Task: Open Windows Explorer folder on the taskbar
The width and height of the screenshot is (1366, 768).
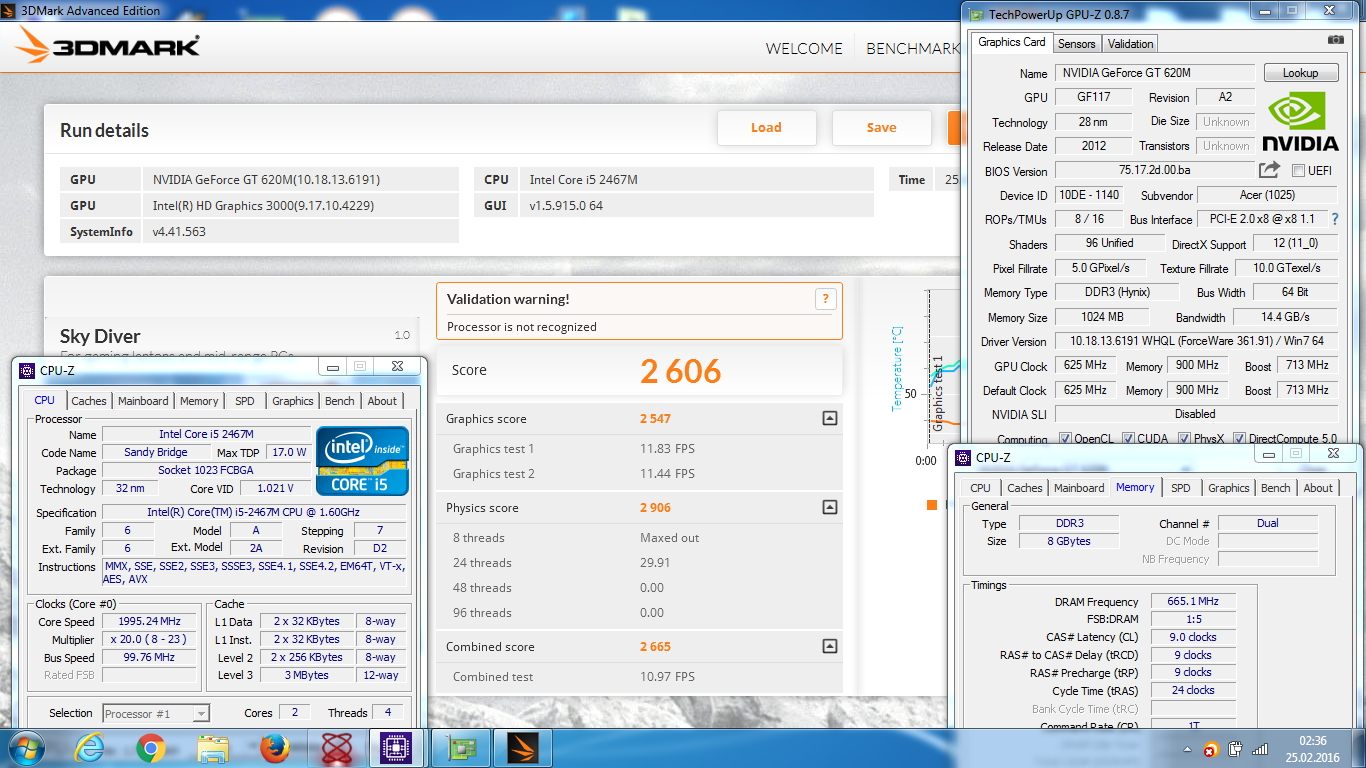Action: 213,748
